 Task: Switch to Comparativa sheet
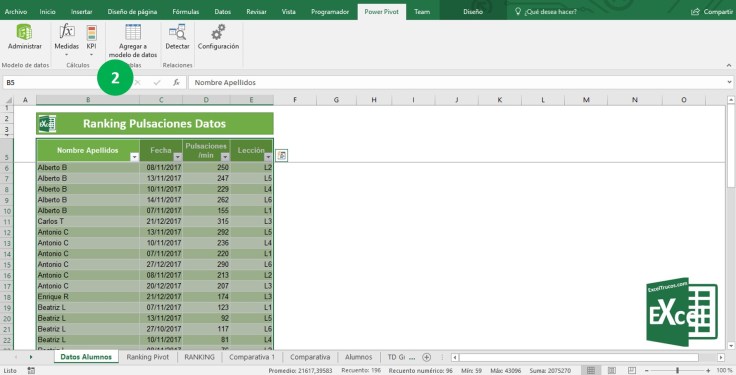click(x=310, y=357)
